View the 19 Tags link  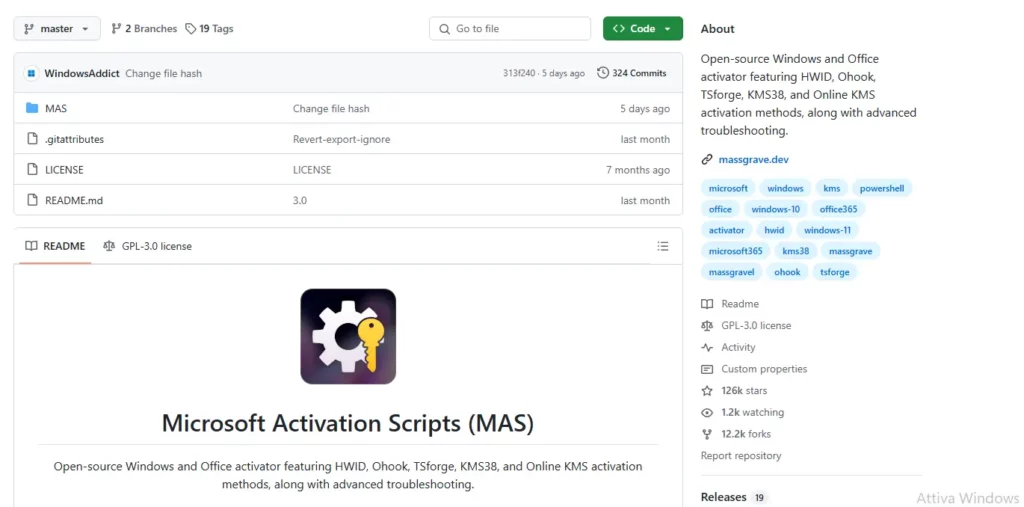pos(209,29)
